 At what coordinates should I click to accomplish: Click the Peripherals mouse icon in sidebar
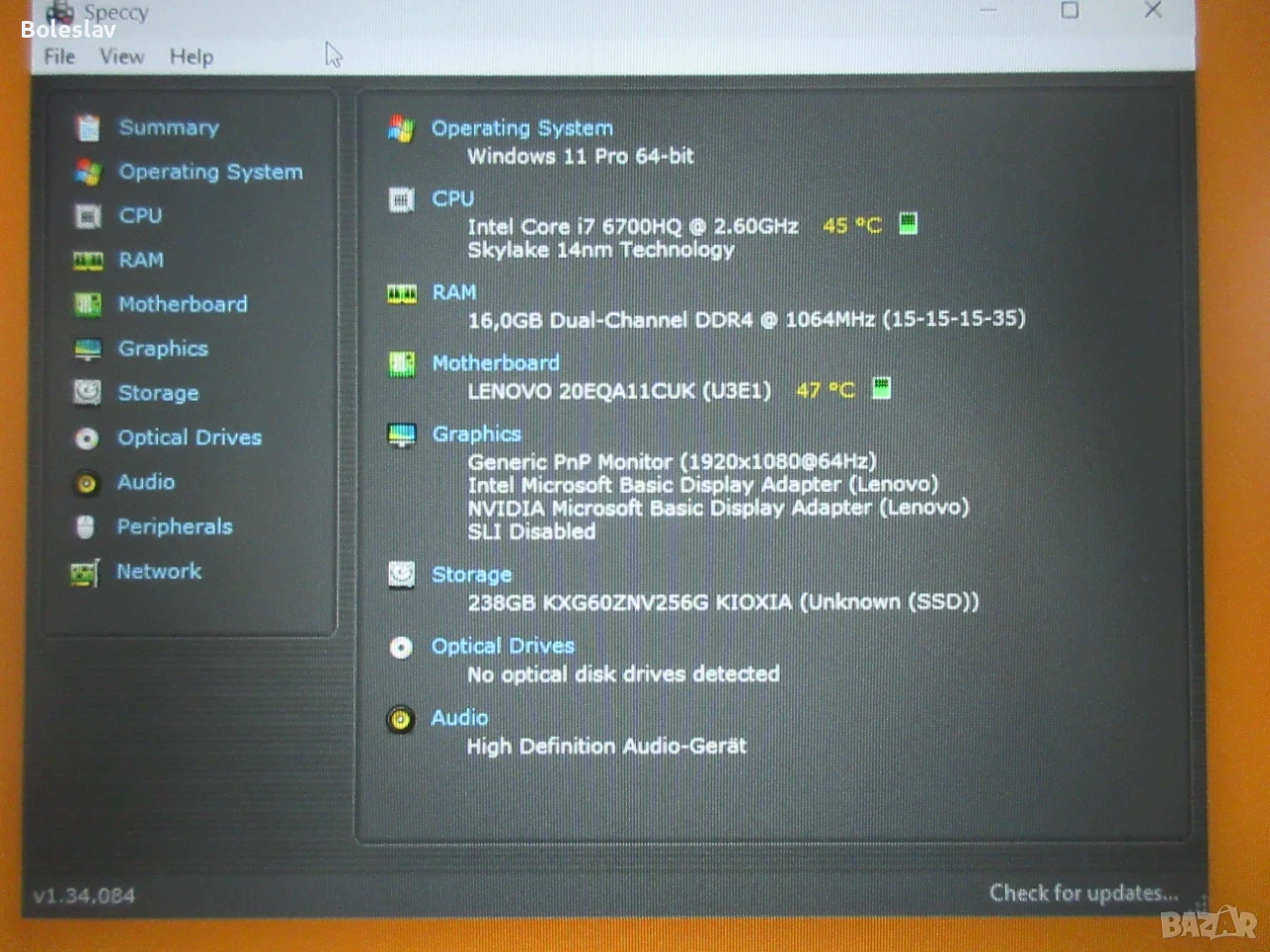coord(85,527)
